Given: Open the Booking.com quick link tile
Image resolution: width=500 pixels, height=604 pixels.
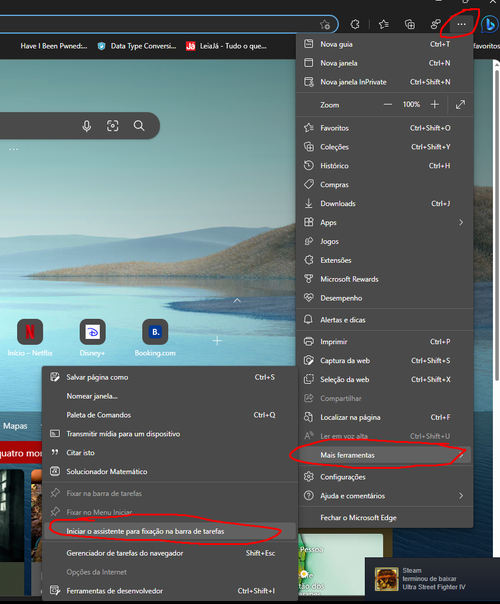Looking at the screenshot, I should (x=155, y=338).
